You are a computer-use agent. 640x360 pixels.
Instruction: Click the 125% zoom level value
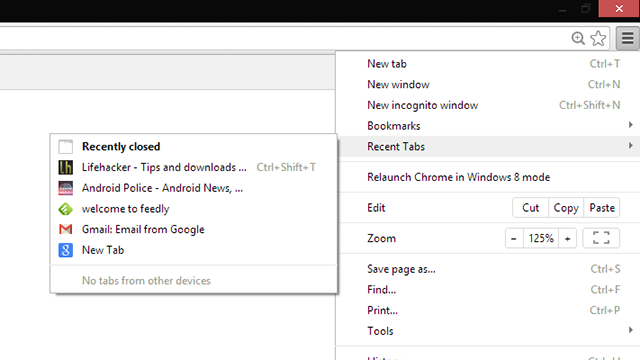click(x=541, y=238)
